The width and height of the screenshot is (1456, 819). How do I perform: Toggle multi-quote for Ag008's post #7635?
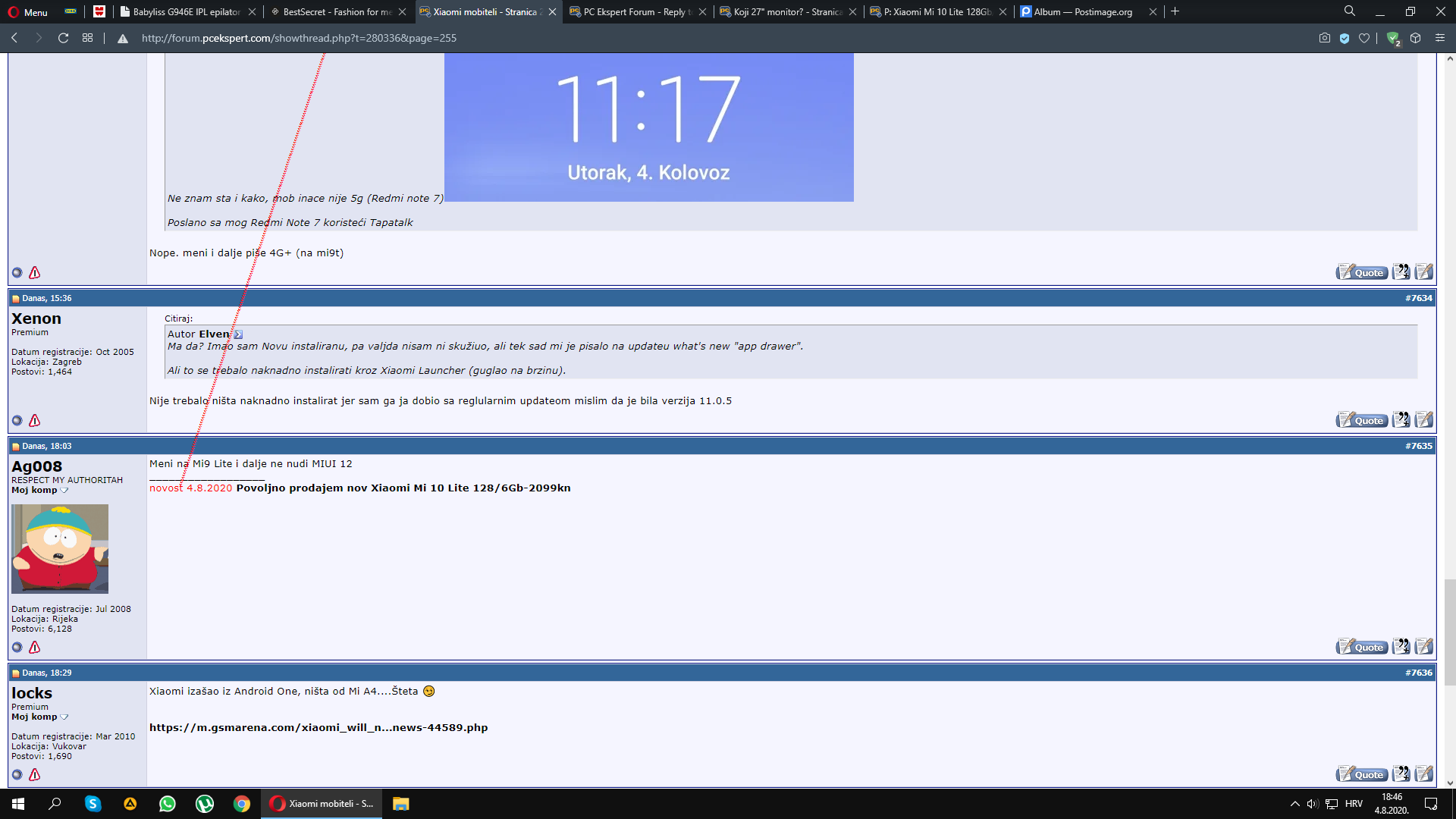click(x=1401, y=647)
